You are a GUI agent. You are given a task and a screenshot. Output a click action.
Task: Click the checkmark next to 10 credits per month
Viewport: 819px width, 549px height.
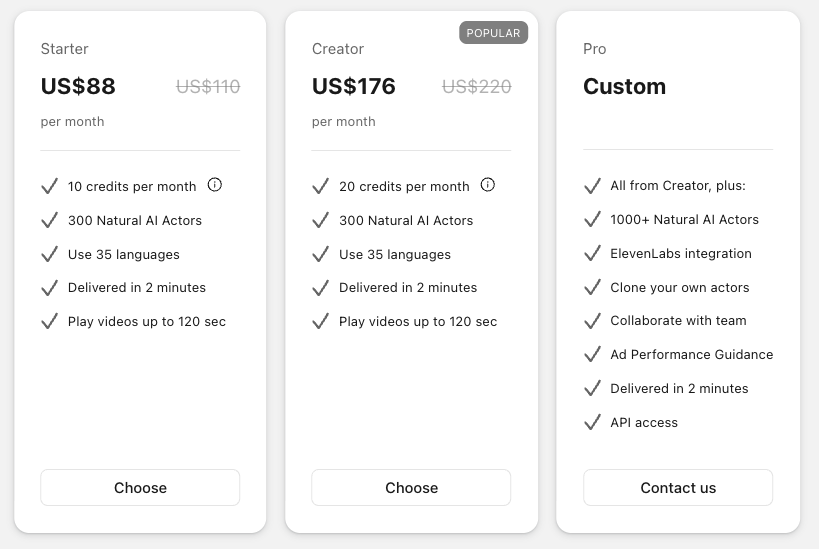coord(49,186)
